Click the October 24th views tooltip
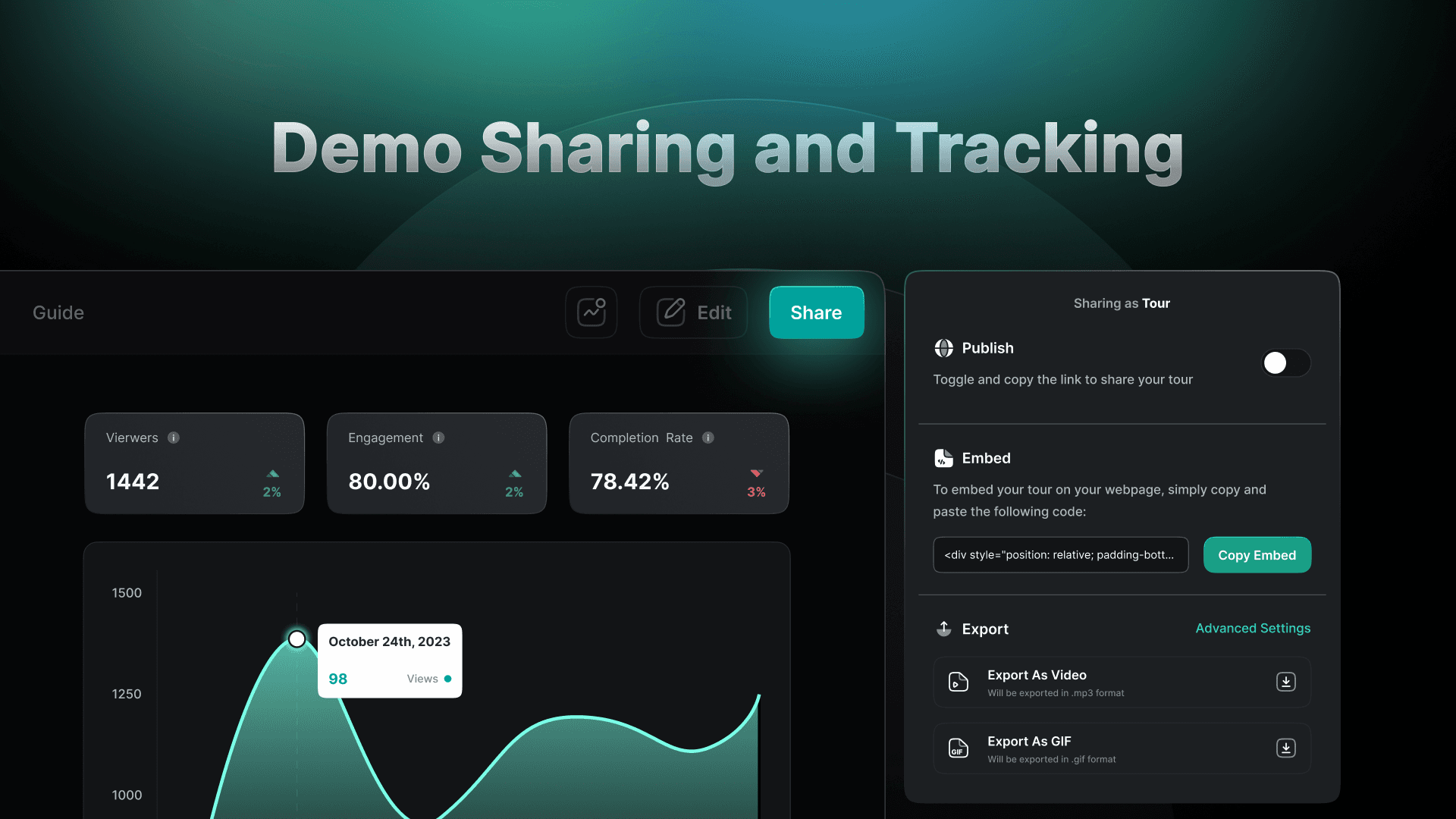 tap(390, 661)
